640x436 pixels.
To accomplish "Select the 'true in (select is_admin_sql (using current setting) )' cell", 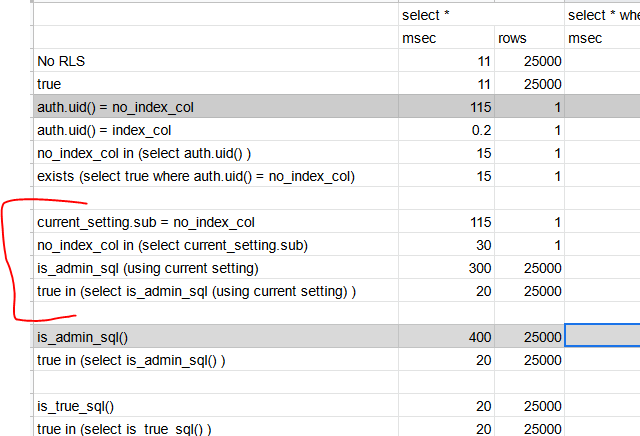I will click(216, 291).
